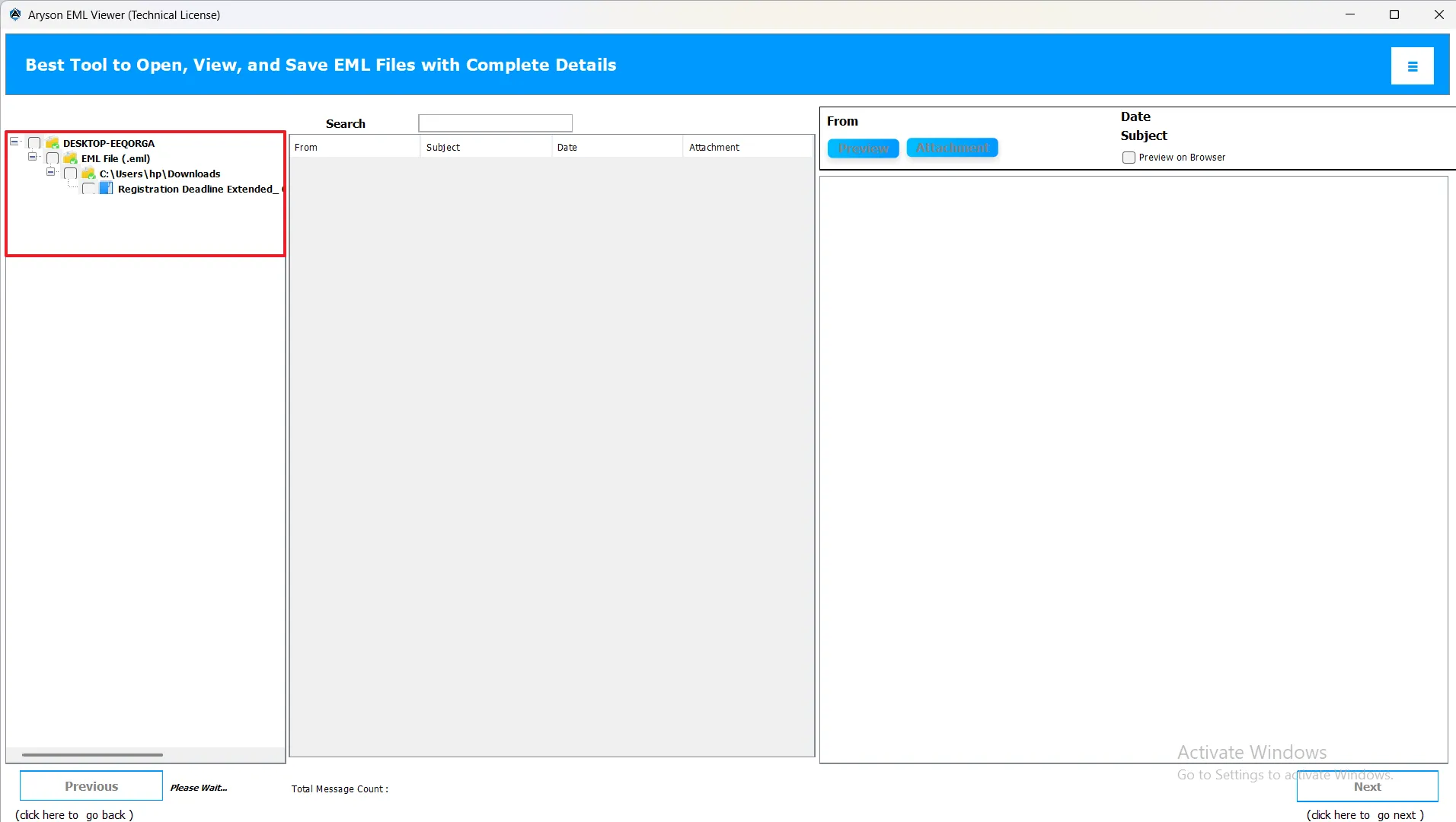Click the DESKTOP-EEQORGA folder icon
The width and height of the screenshot is (1456, 822).
[53, 143]
